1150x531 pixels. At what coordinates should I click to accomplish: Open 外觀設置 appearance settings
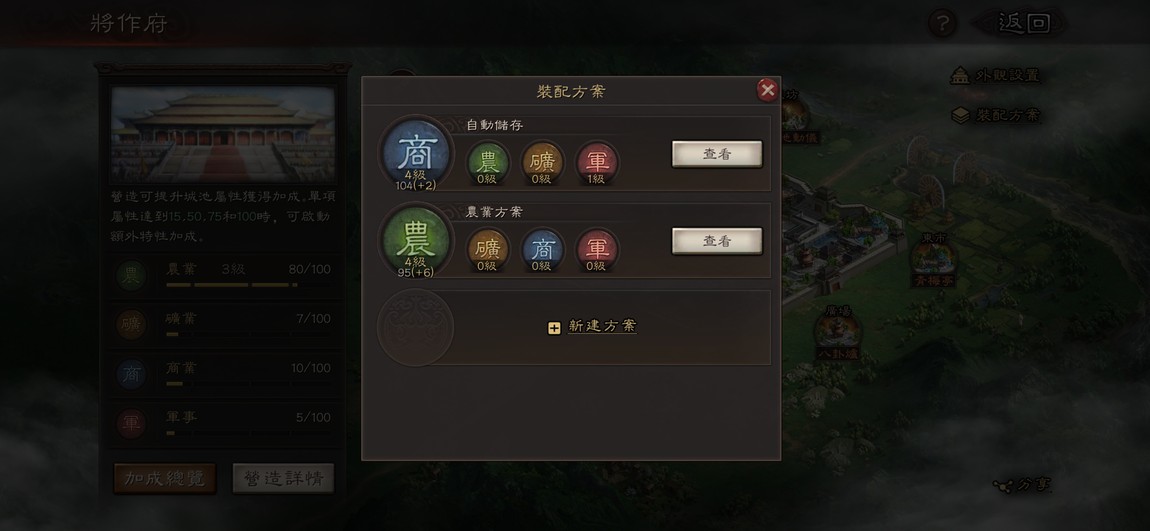995,76
